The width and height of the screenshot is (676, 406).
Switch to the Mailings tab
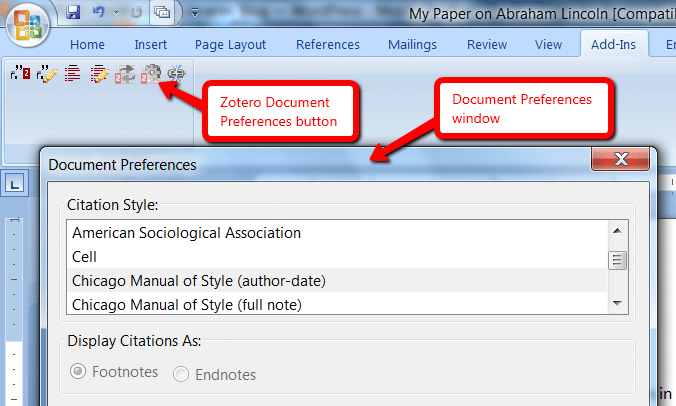click(x=412, y=45)
